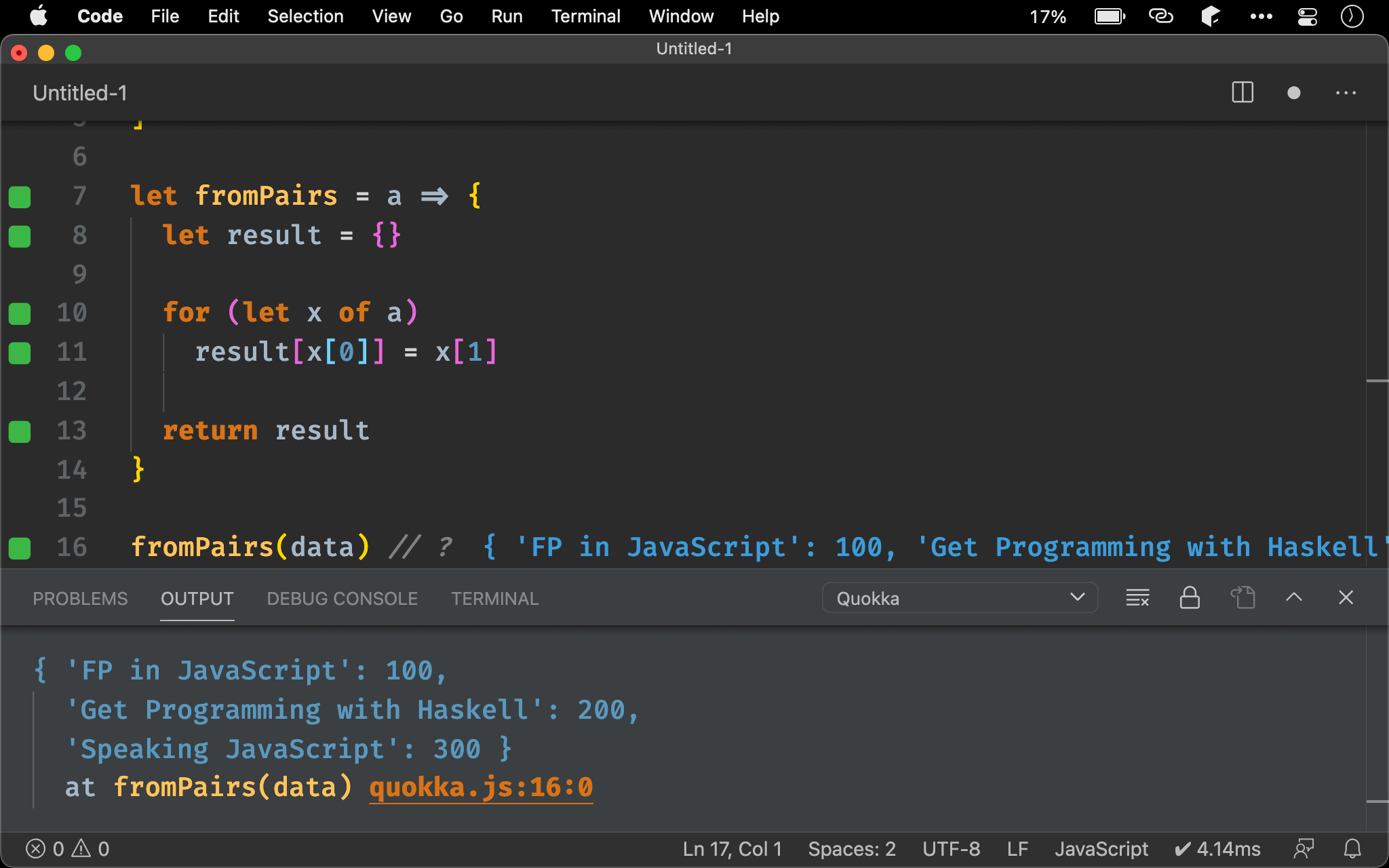The height and width of the screenshot is (868, 1389).
Task: Click the green gutter marker on line 13
Action: [20, 431]
